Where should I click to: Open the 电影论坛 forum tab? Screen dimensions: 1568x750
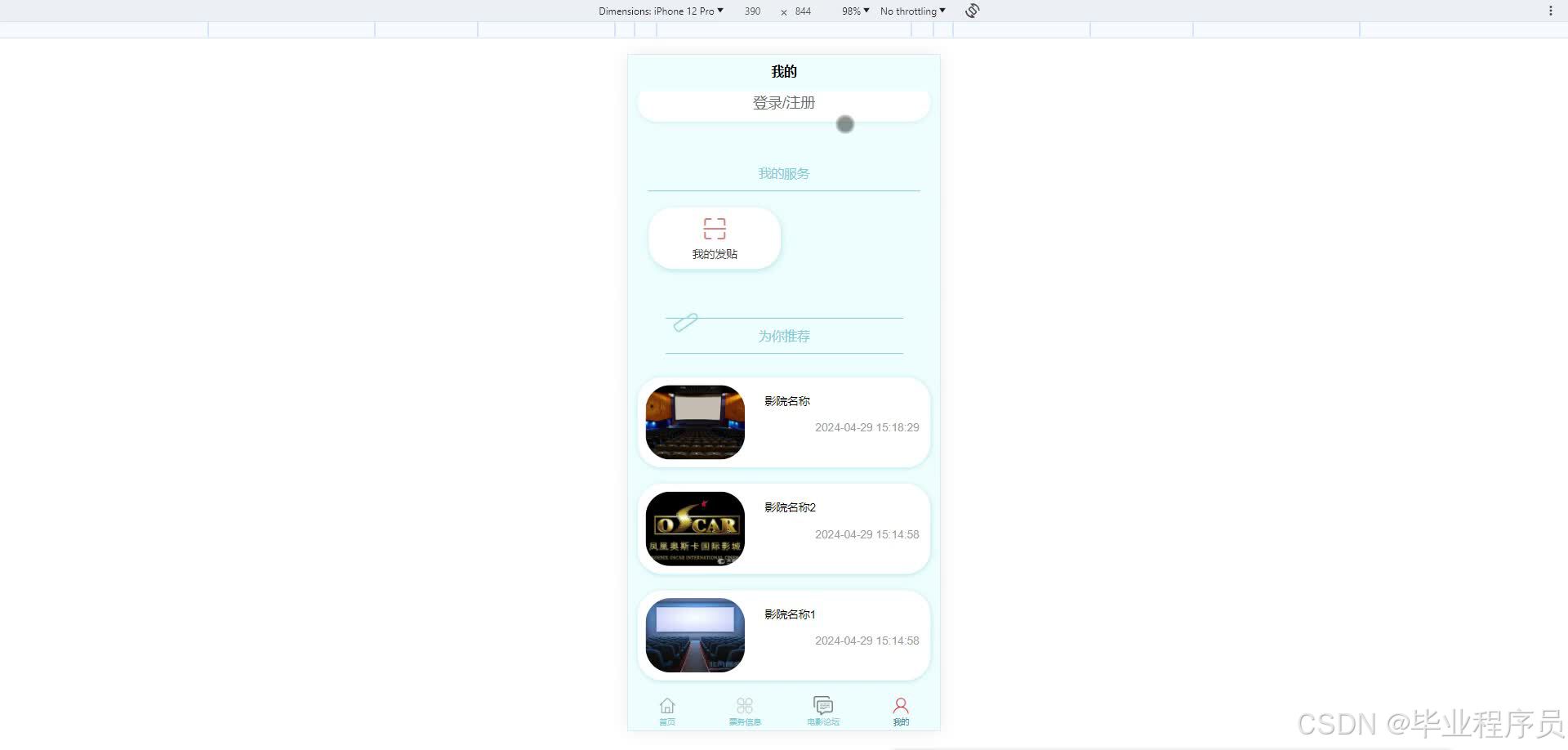point(823,711)
